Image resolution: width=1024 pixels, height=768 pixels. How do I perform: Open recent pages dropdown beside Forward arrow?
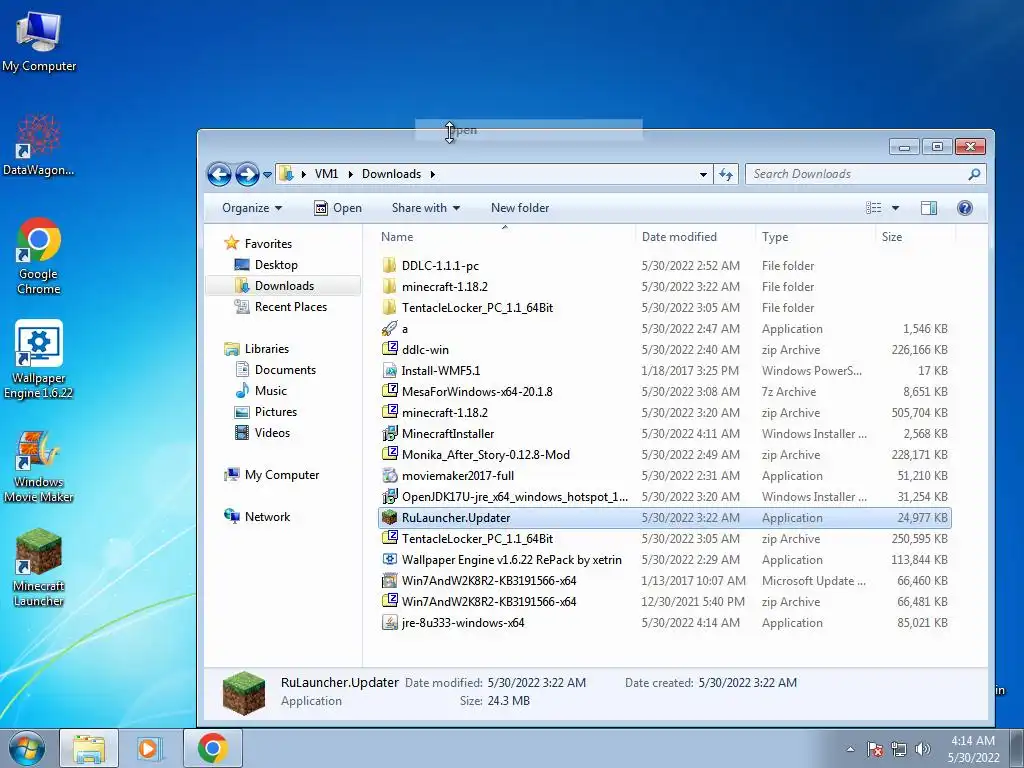pyautogui.click(x=267, y=175)
